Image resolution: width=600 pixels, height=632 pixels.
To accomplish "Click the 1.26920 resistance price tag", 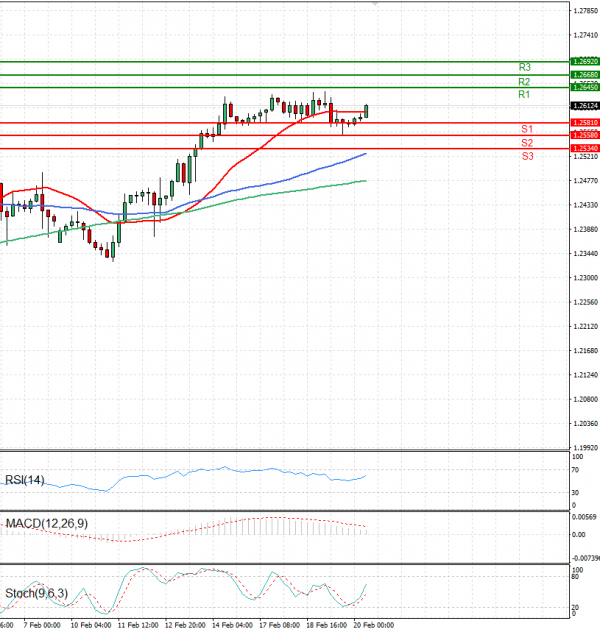I will pos(585,62).
